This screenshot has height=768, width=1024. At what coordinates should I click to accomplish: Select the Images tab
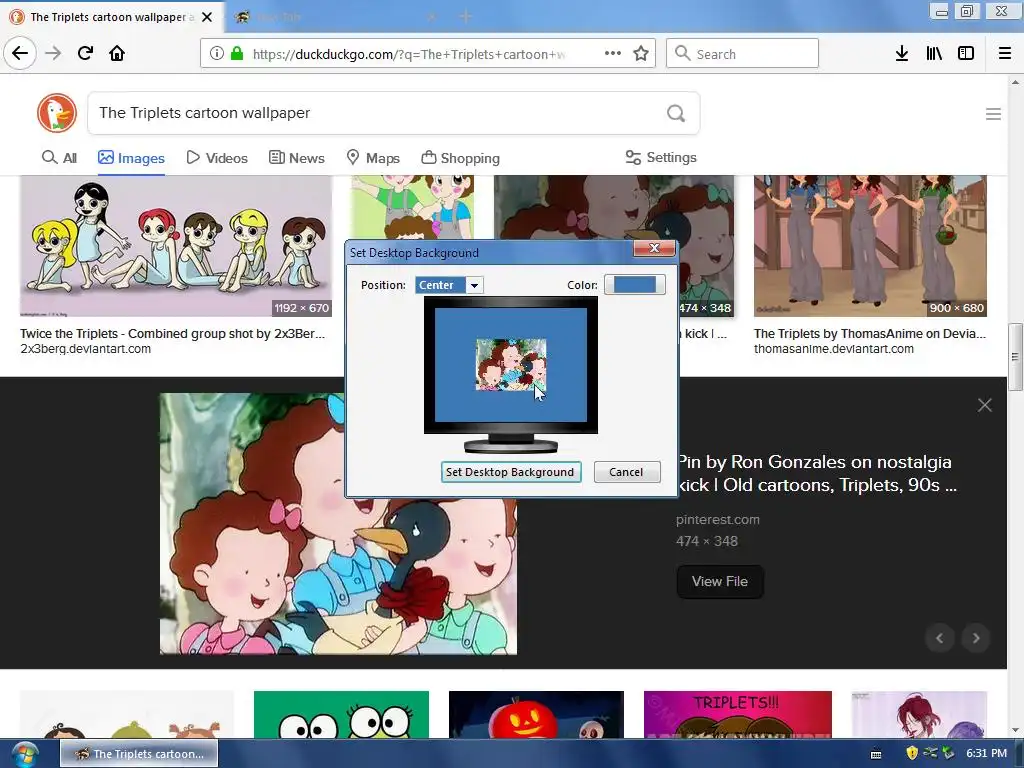tap(131, 157)
